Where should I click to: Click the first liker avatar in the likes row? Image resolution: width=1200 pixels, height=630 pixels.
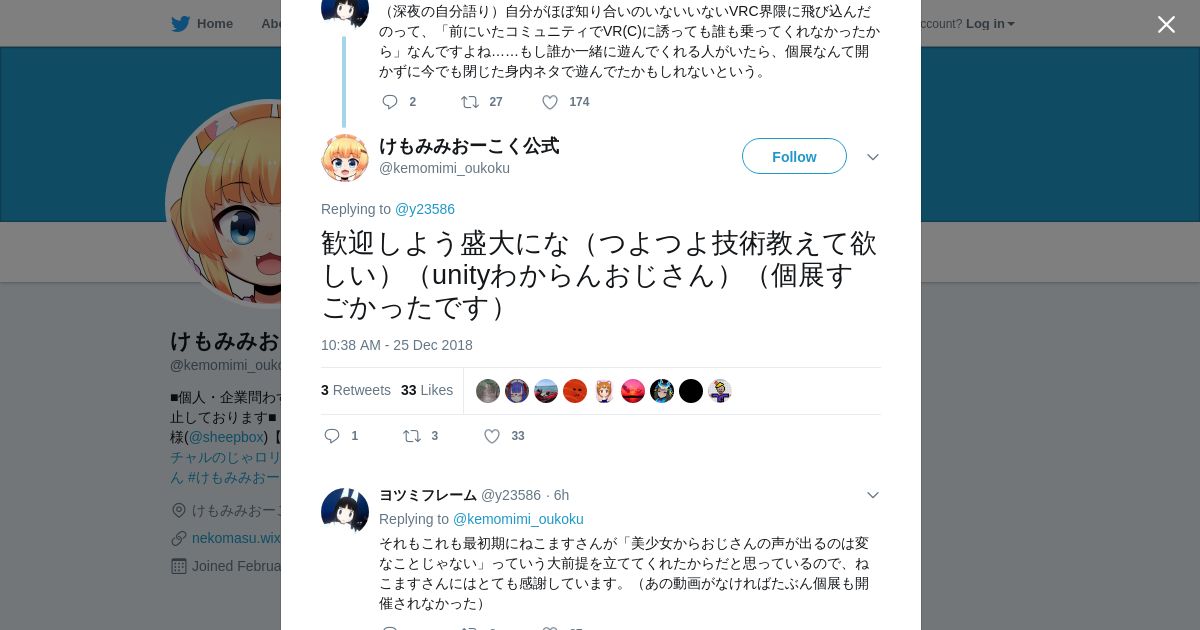pyautogui.click(x=488, y=391)
